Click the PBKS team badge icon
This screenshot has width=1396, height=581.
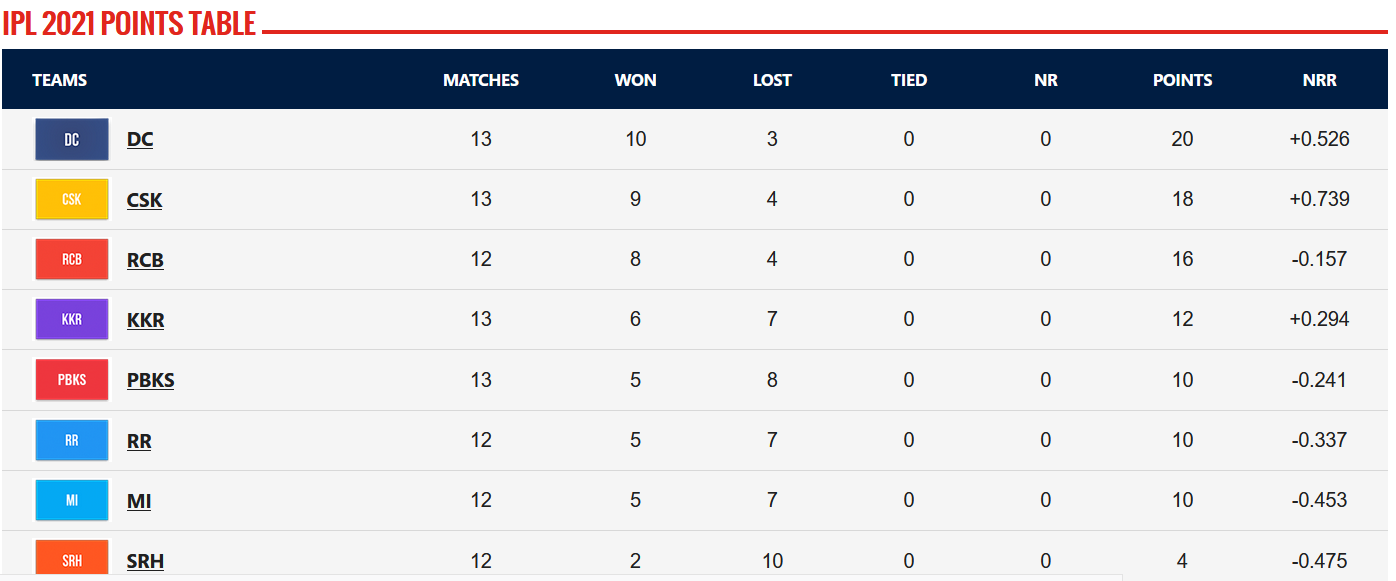coord(72,380)
